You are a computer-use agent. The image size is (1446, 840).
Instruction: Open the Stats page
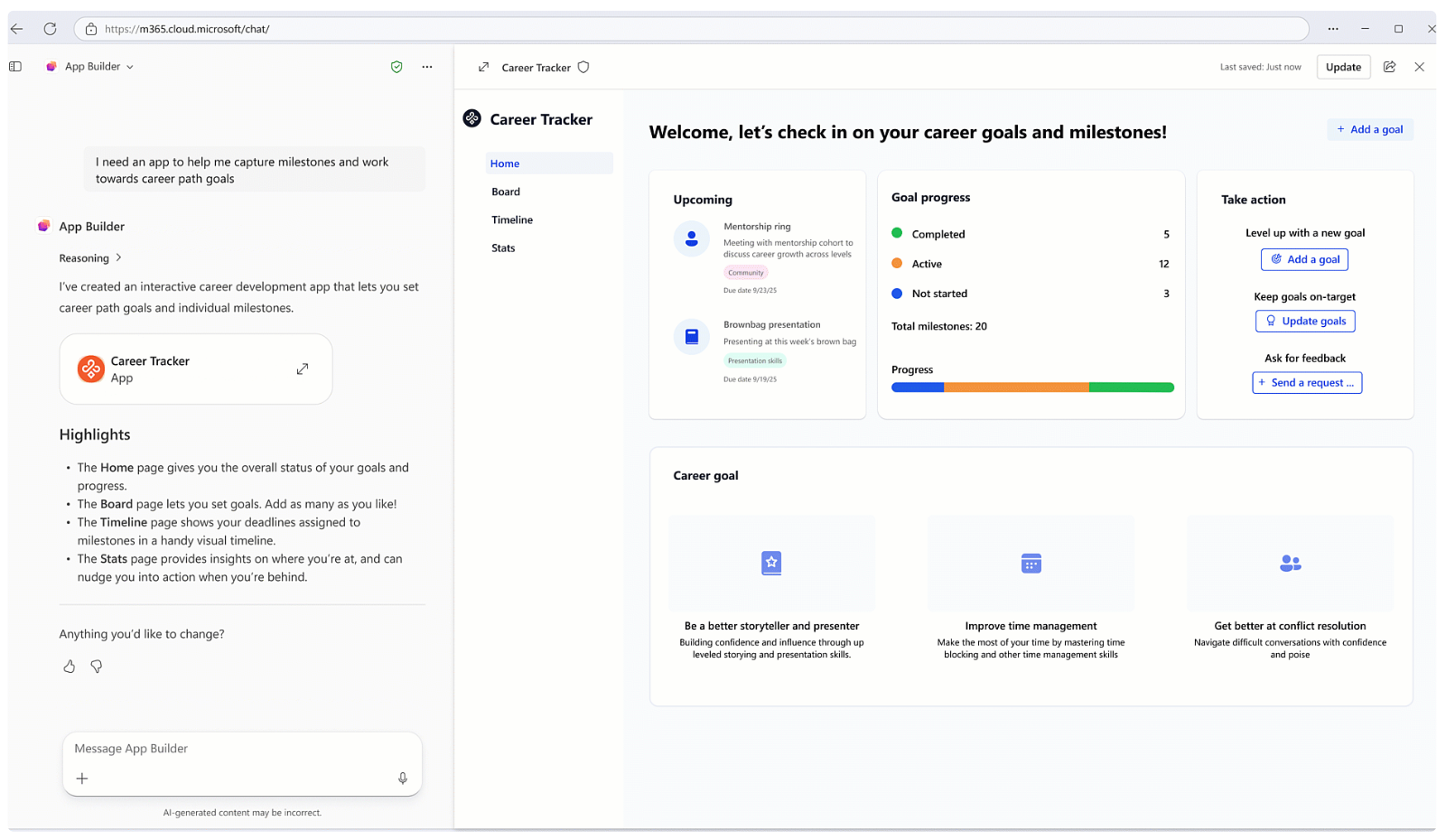tap(503, 247)
